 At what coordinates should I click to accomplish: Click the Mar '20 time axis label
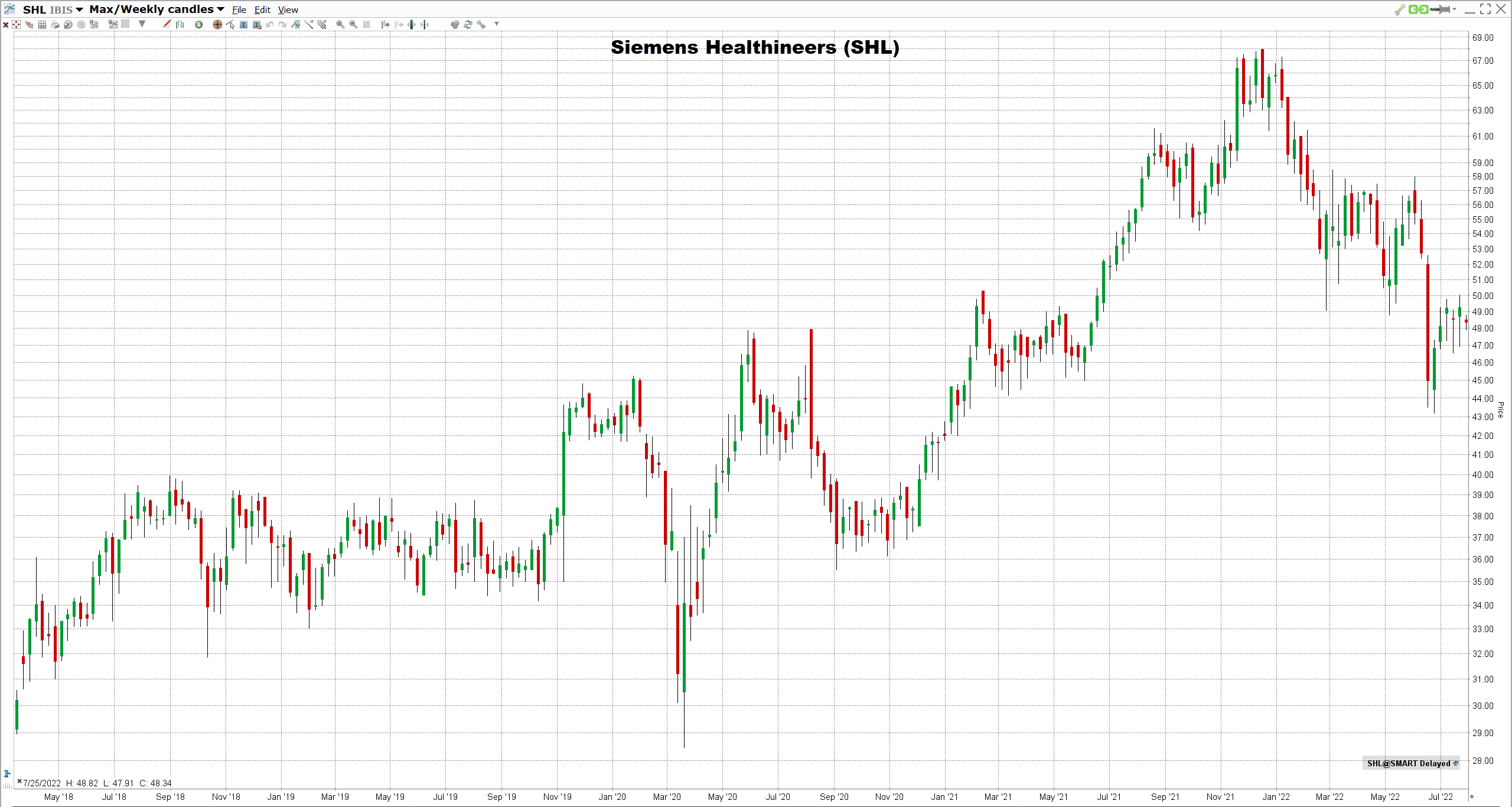[667, 797]
